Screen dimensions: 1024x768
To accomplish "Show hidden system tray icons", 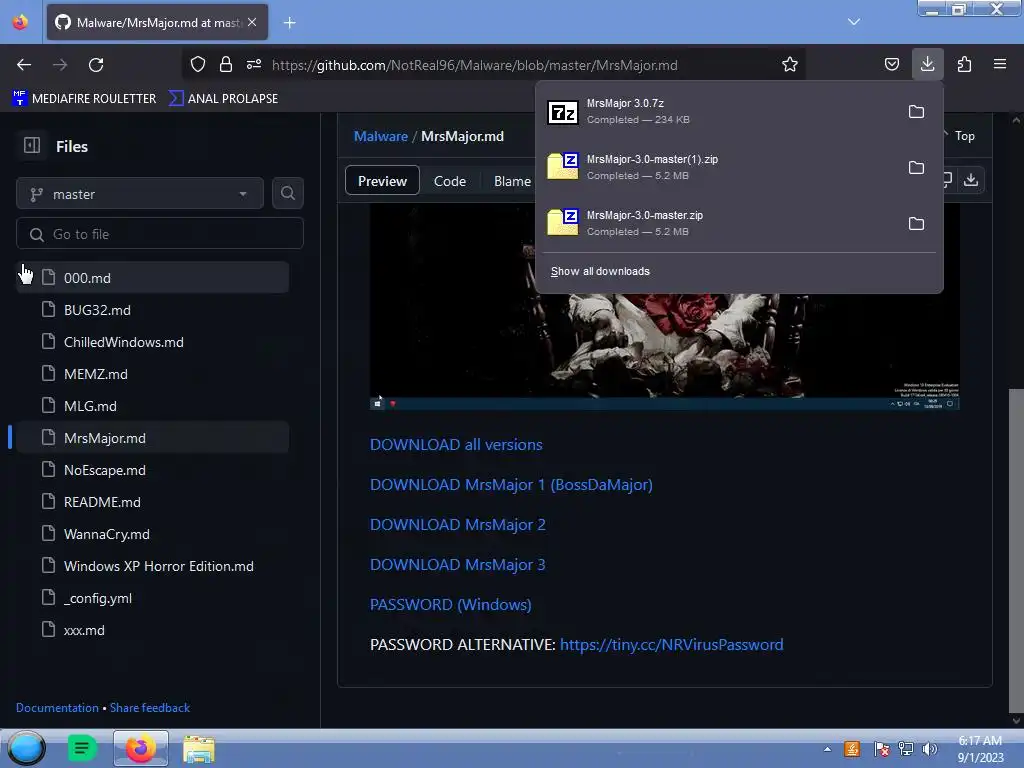I will click(x=827, y=749).
